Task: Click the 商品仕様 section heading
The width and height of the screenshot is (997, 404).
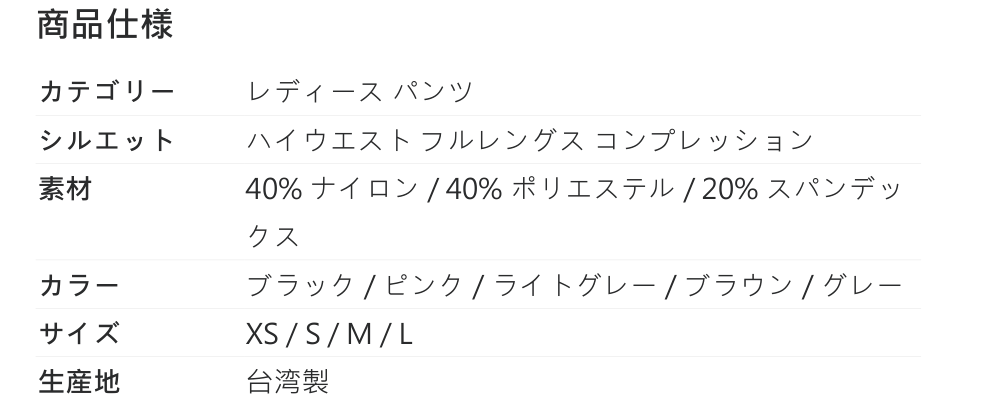Action: tap(105, 25)
